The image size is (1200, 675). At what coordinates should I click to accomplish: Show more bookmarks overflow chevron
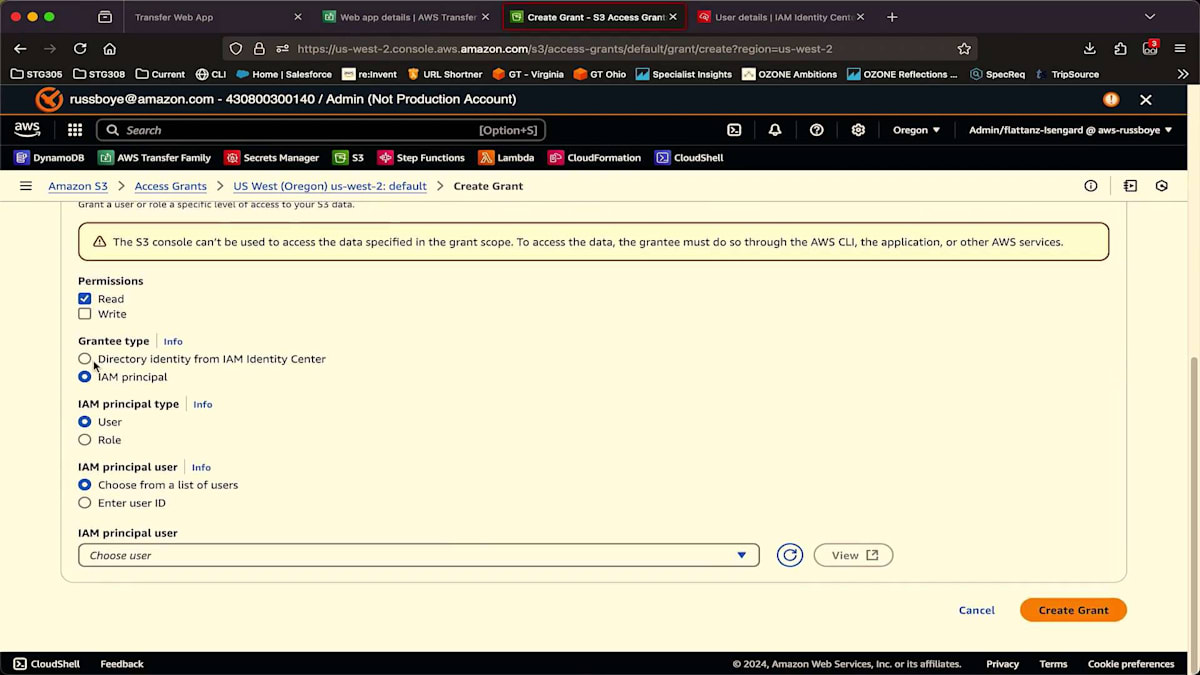tap(1182, 74)
